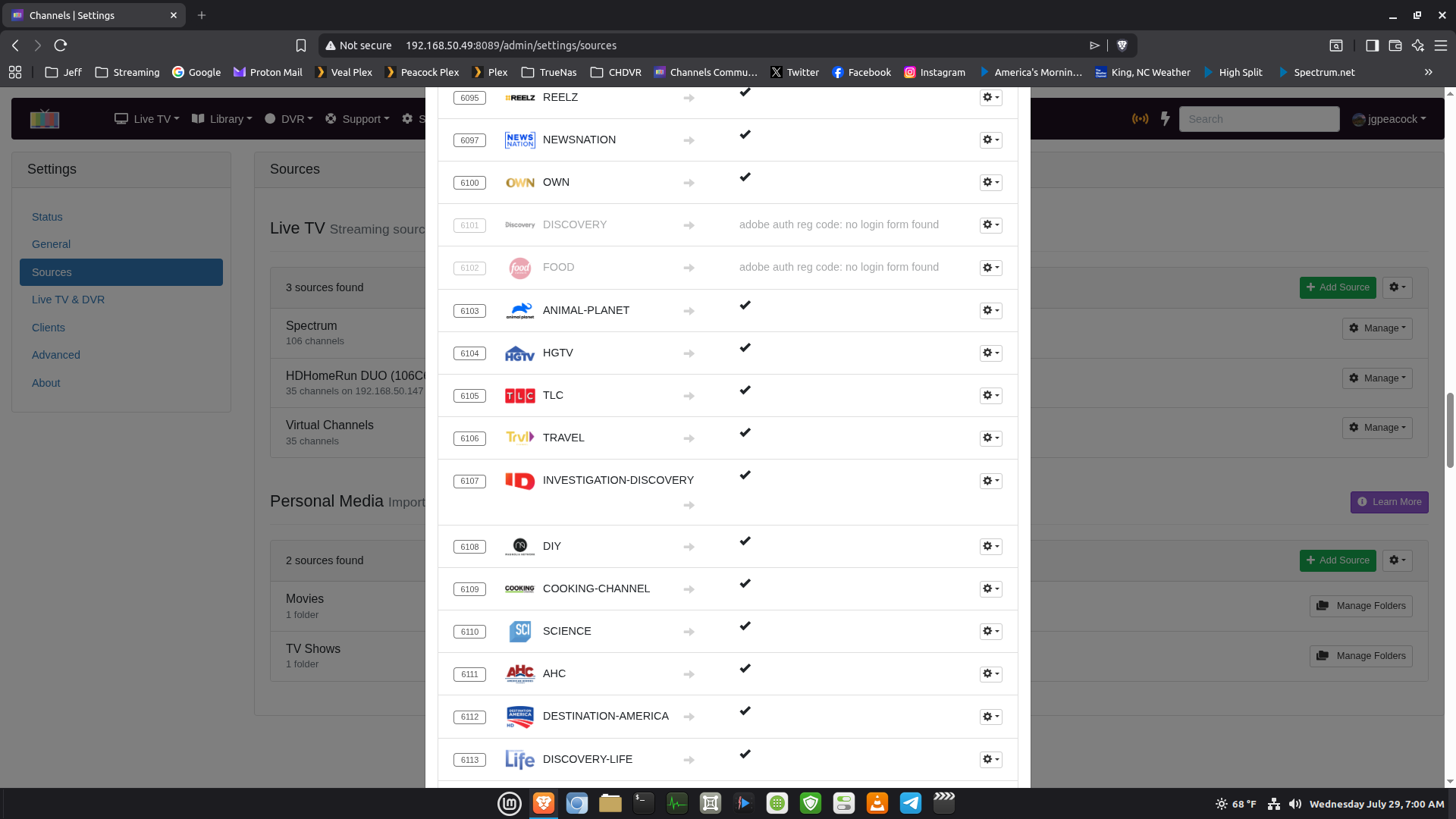Open the gear dropdown for DISCOVERY-LIFE
The height and width of the screenshot is (819, 1456).
coord(990,759)
